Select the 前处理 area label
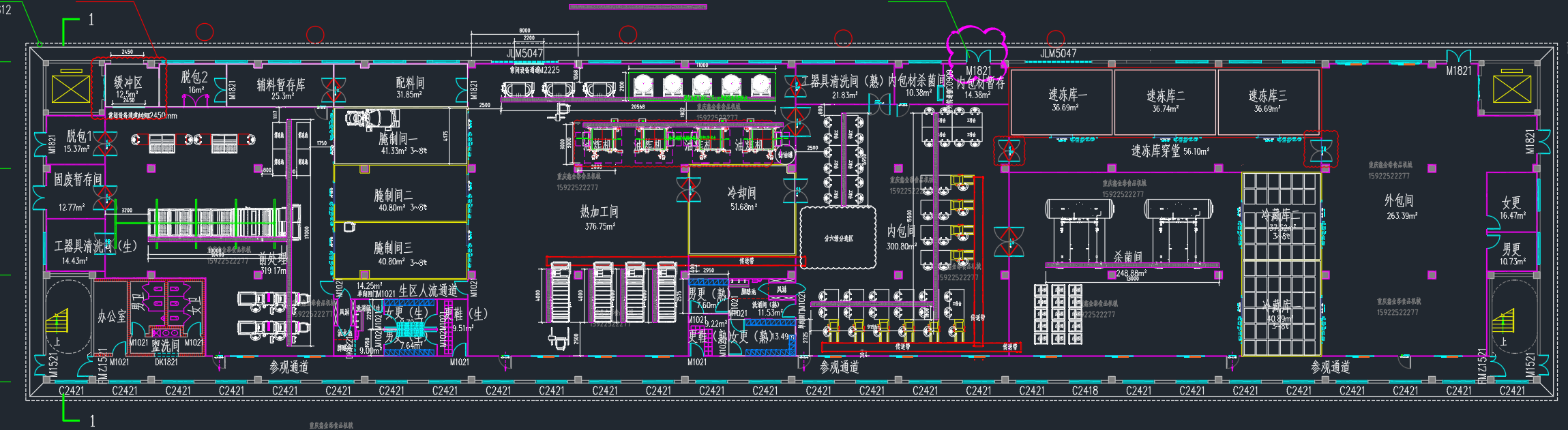 click(x=273, y=259)
